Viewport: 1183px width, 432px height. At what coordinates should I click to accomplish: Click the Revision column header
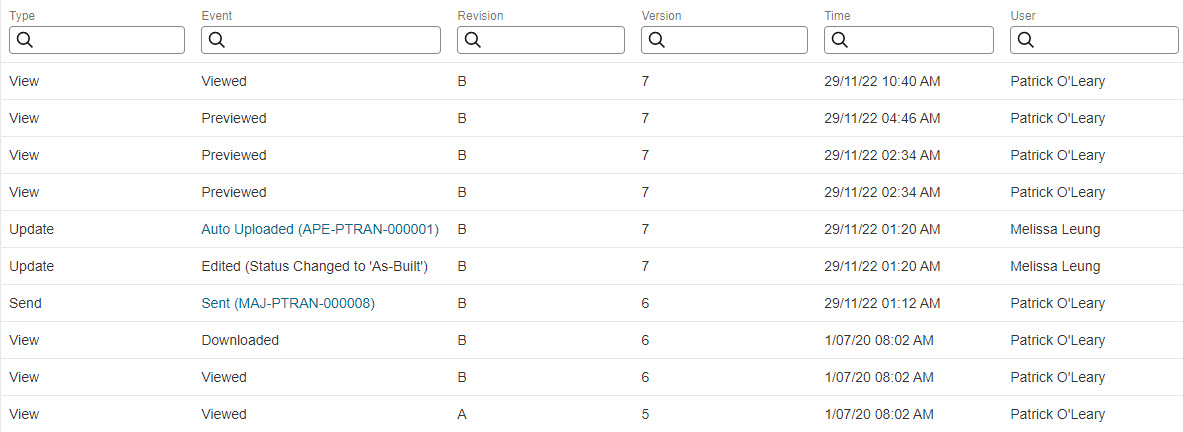point(480,16)
